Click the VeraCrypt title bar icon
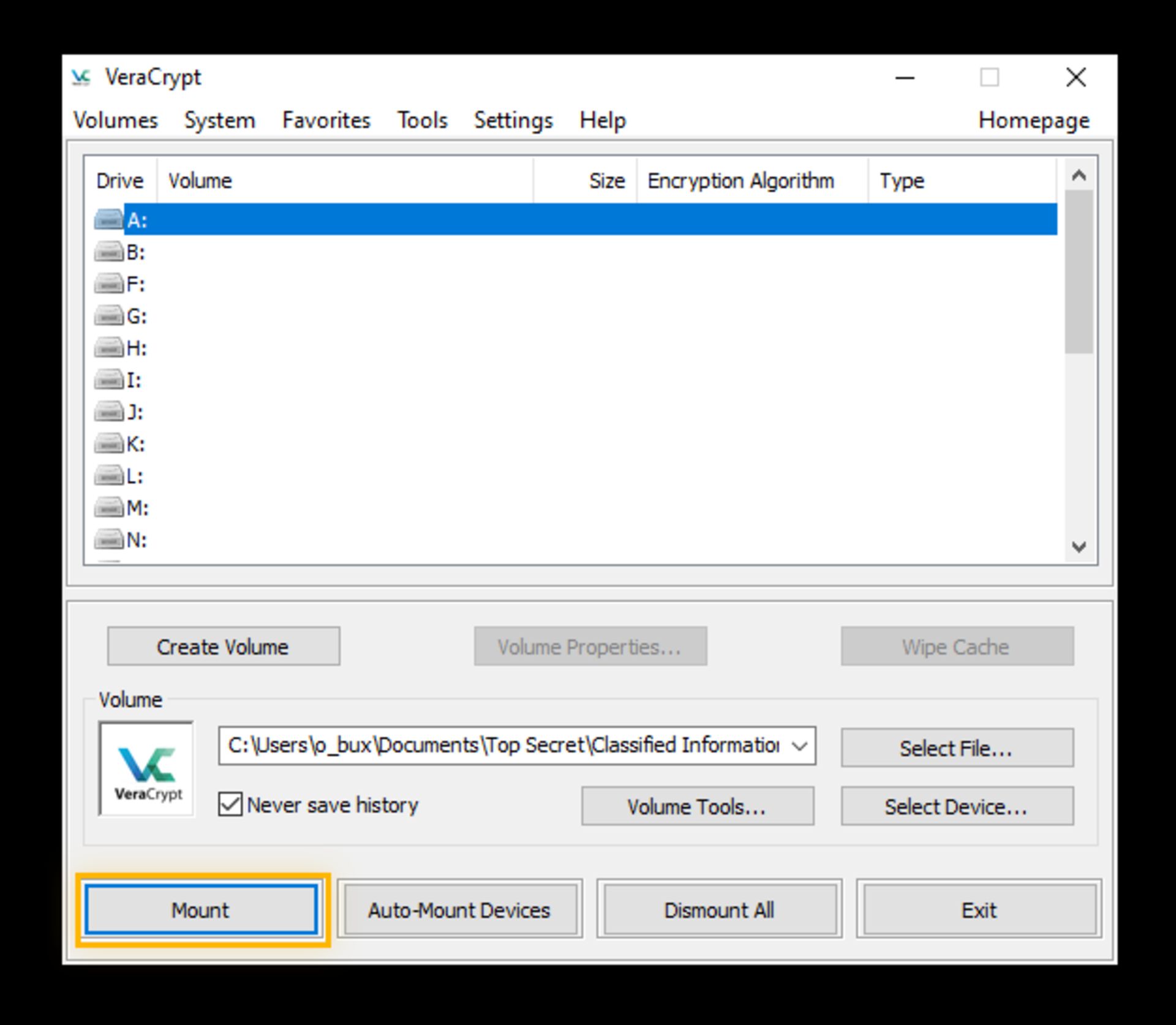1176x1025 pixels. tap(81, 78)
